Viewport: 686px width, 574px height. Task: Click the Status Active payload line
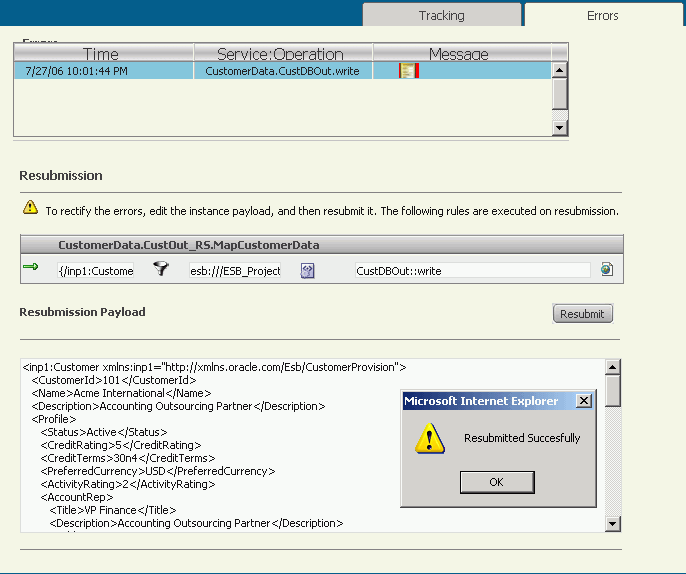(x=104, y=432)
